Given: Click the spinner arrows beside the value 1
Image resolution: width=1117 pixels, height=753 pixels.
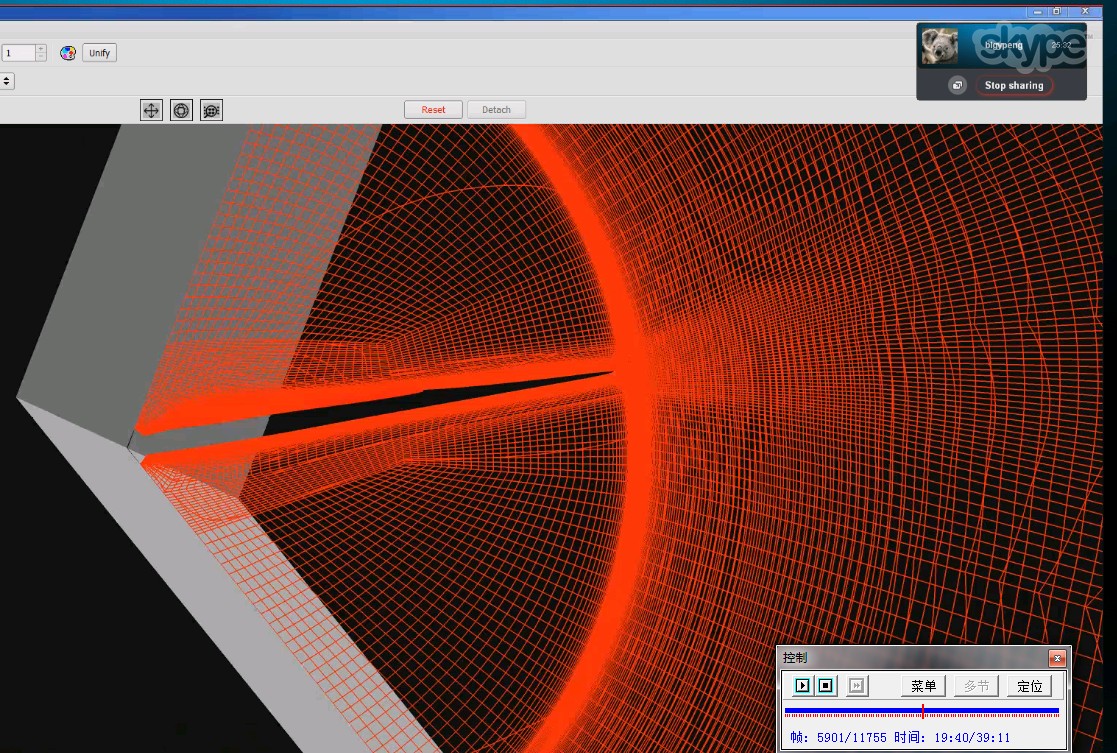Looking at the screenshot, I should point(40,53).
